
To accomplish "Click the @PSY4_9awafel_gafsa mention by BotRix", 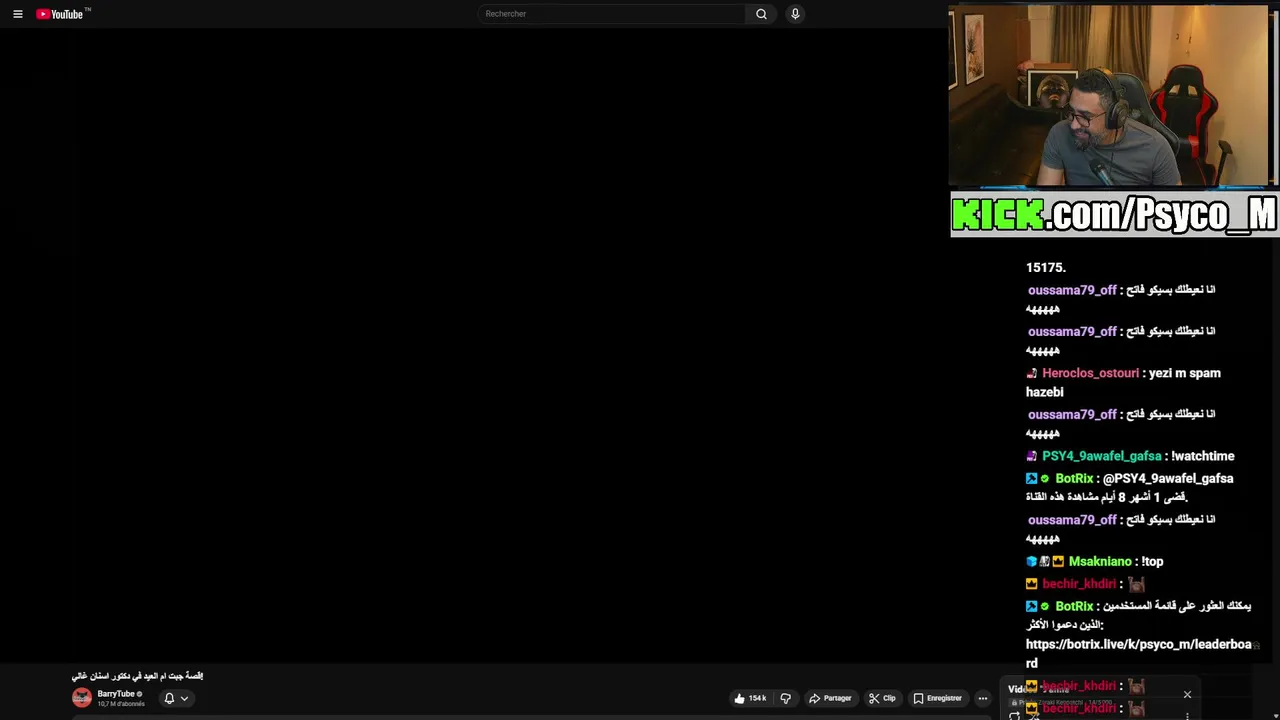I will (1168, 479).
